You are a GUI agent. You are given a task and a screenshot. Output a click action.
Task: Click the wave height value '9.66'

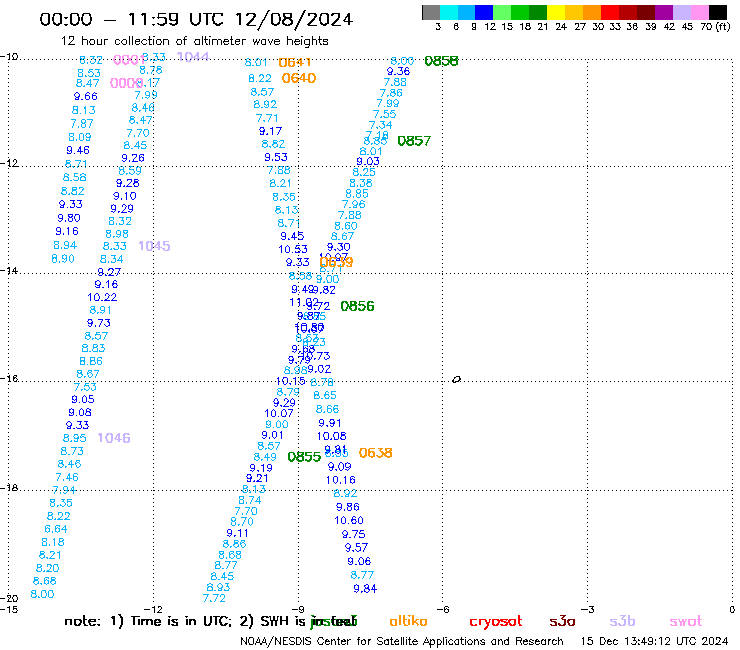(x=85, y=96)
